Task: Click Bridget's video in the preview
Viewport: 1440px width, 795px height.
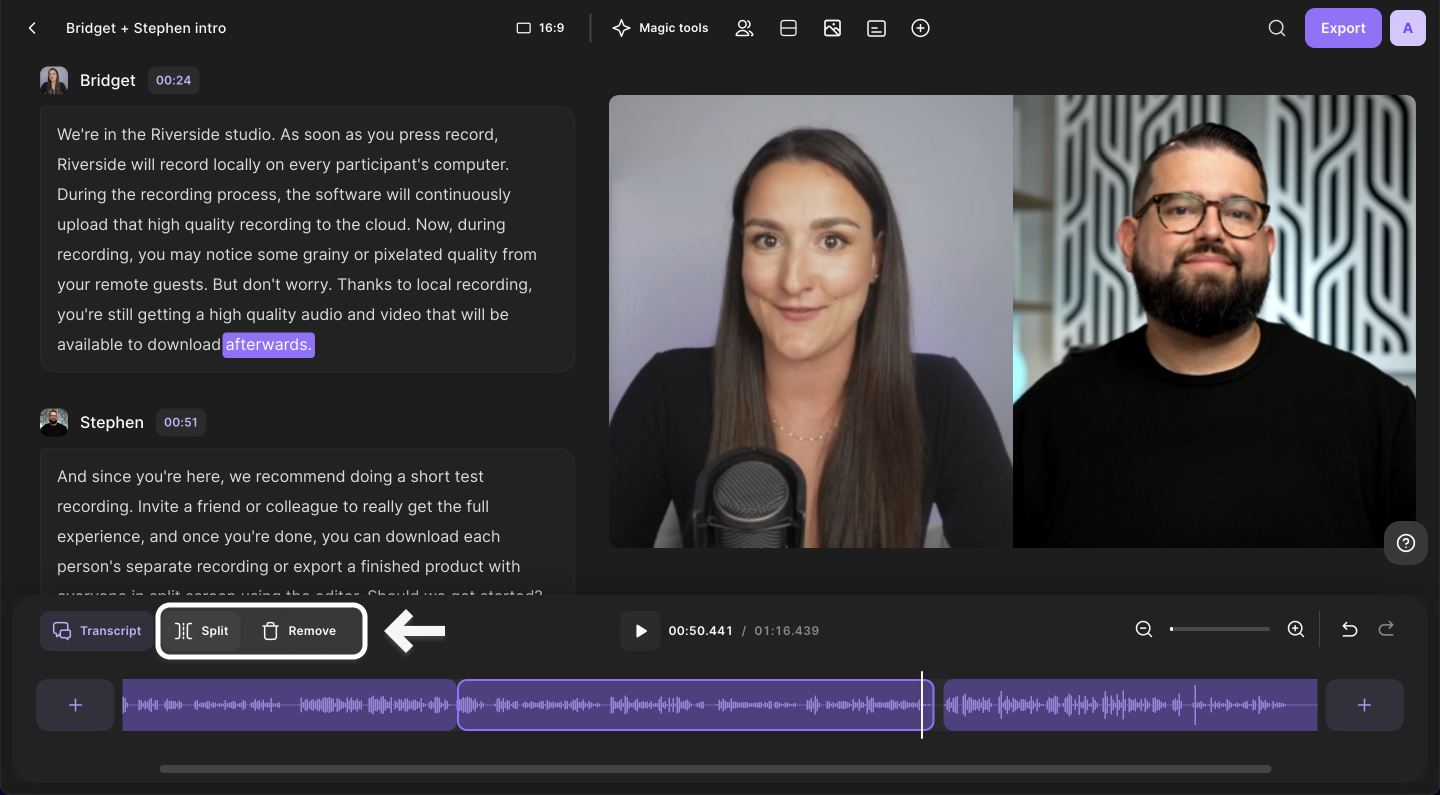Action: [x=811, y=321]
